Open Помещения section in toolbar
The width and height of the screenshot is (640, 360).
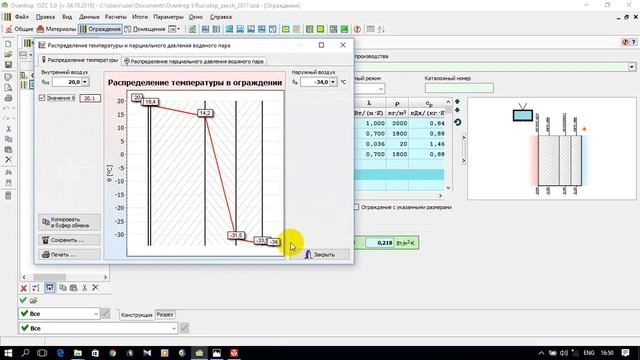pos(144,29)
